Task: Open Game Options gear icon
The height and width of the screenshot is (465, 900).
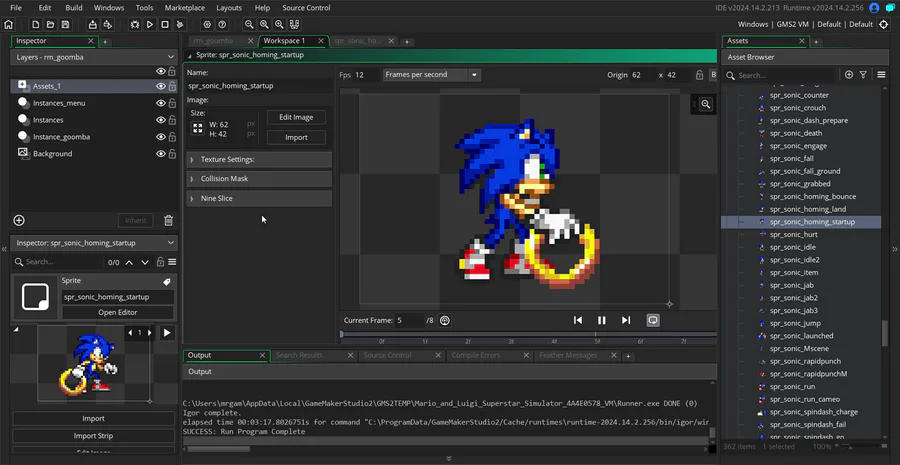Action: click(x=207, y=25)
